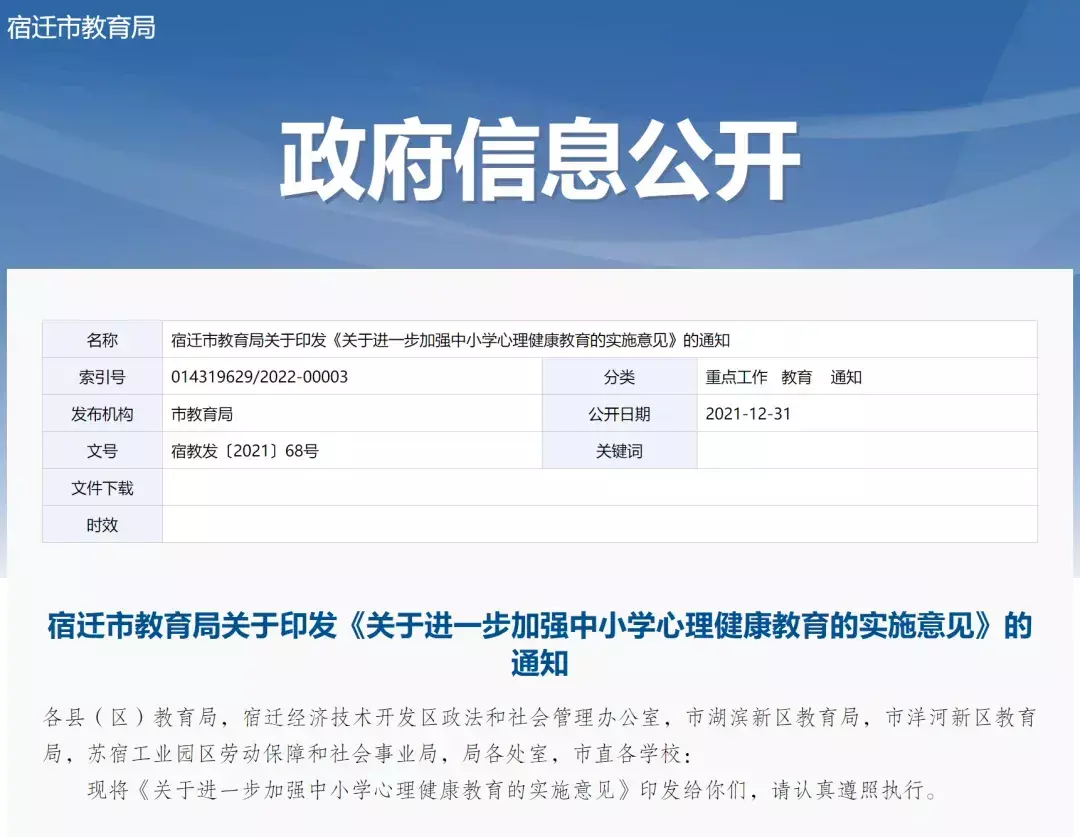Screen dimensions: 1080x837
Task: Click the line starting 局，苏宿工业园区
Action: 368,754
